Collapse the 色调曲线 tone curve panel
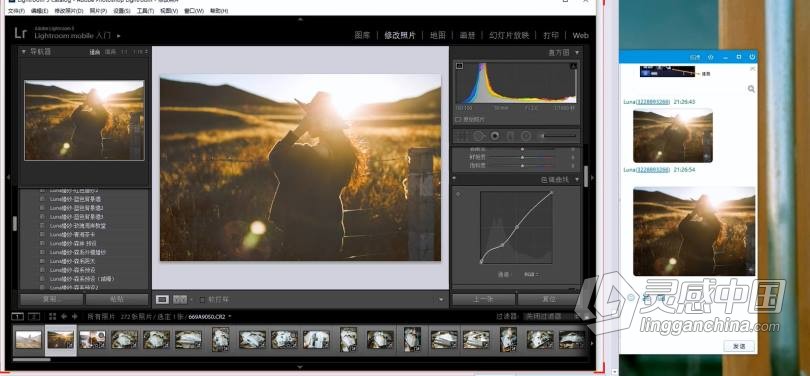810x376 pixels. pos(577,179)
